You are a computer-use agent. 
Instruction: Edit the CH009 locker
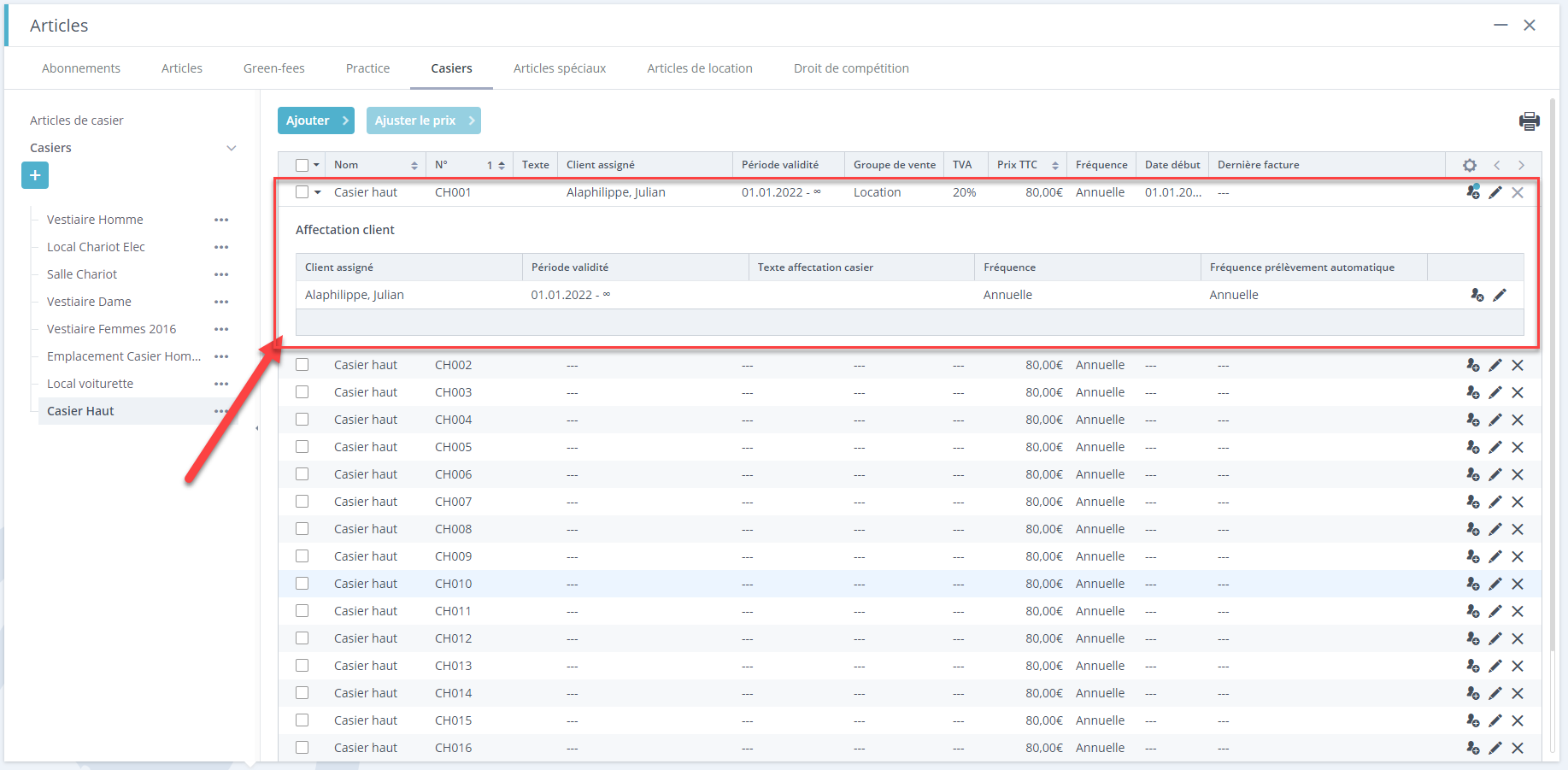click(x=1495, y=556)
